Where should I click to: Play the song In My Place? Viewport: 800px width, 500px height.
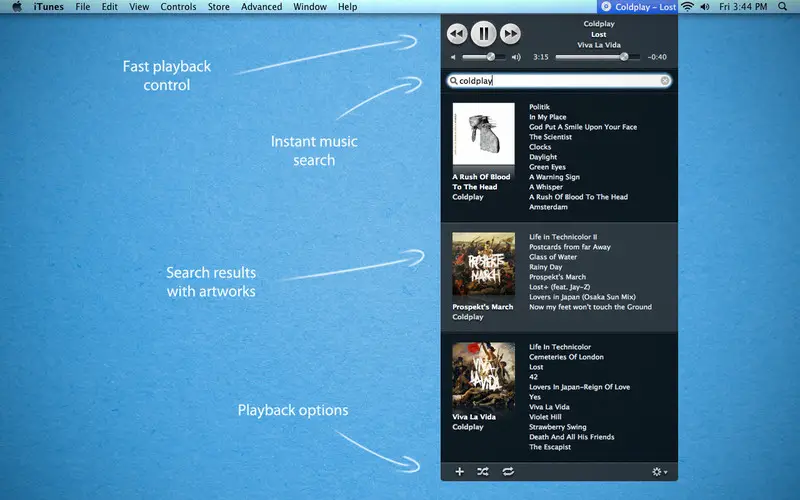(547, 117)
